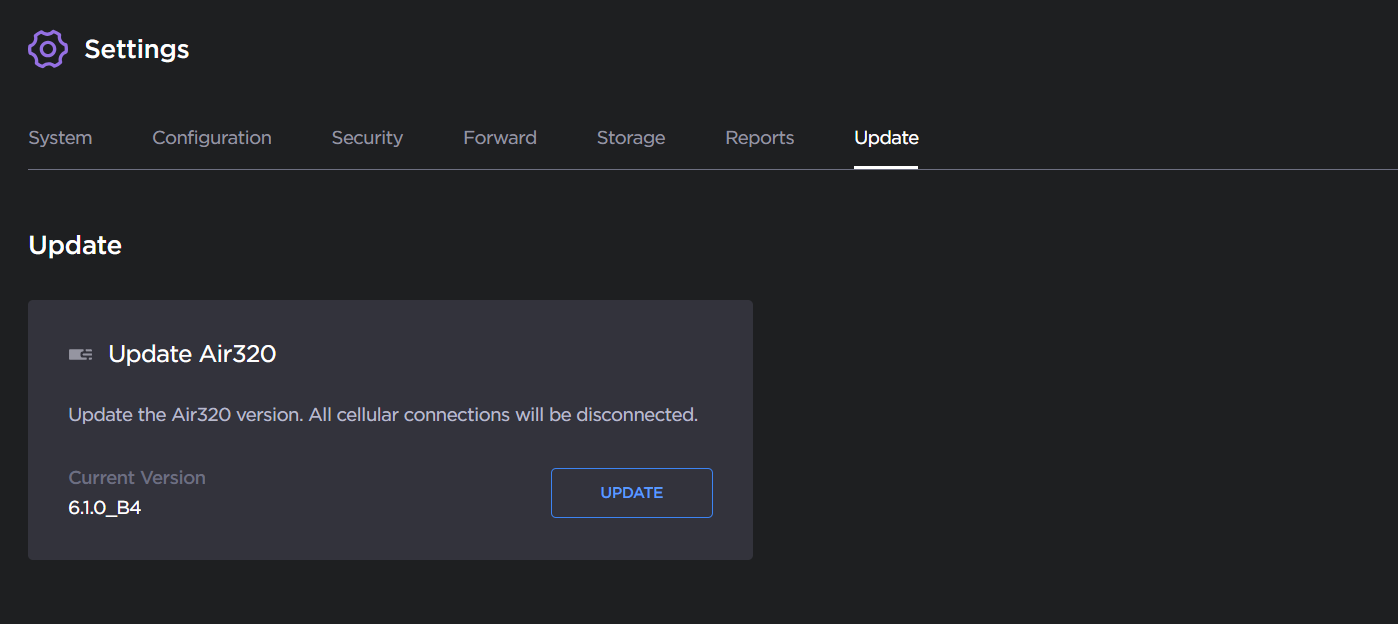This screenshot has height=624, width=1398.
Task: Click the Update Air320 card title
Action: click(192, 354)
